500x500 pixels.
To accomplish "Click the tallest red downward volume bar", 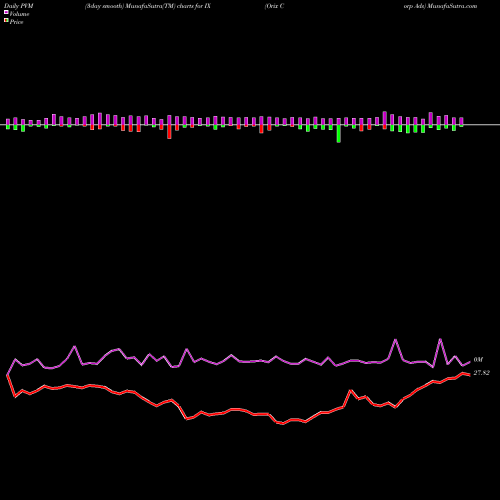I will pyautogui.click(x=169, y=132).
